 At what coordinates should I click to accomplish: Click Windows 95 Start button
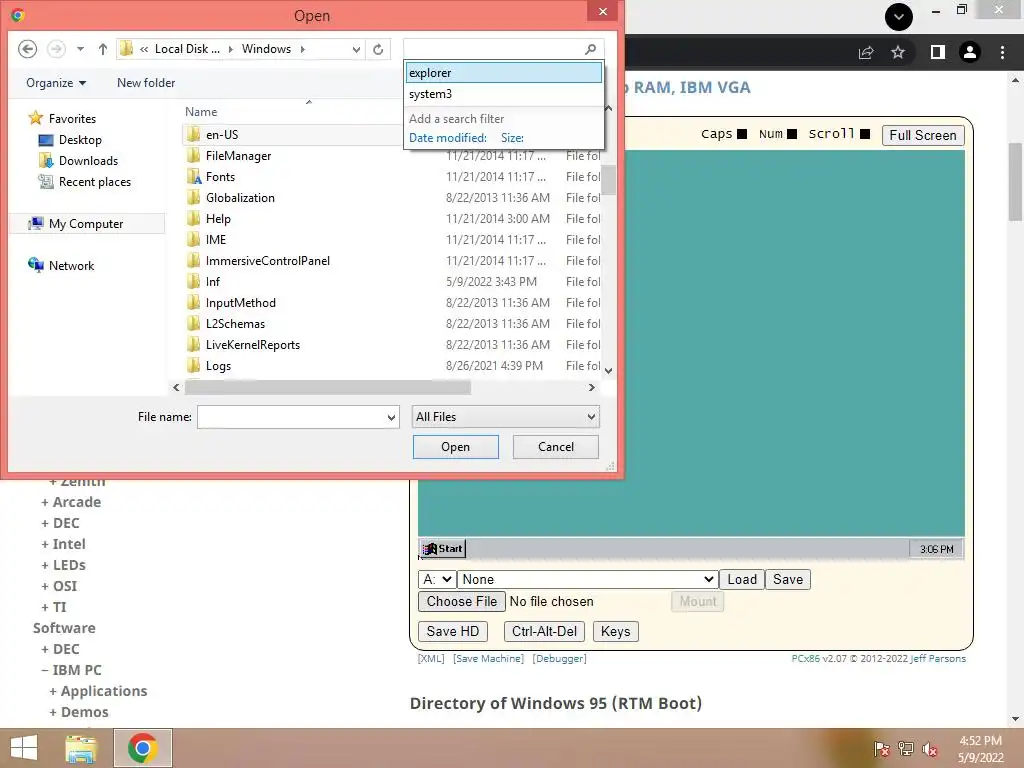coord(442,549)
